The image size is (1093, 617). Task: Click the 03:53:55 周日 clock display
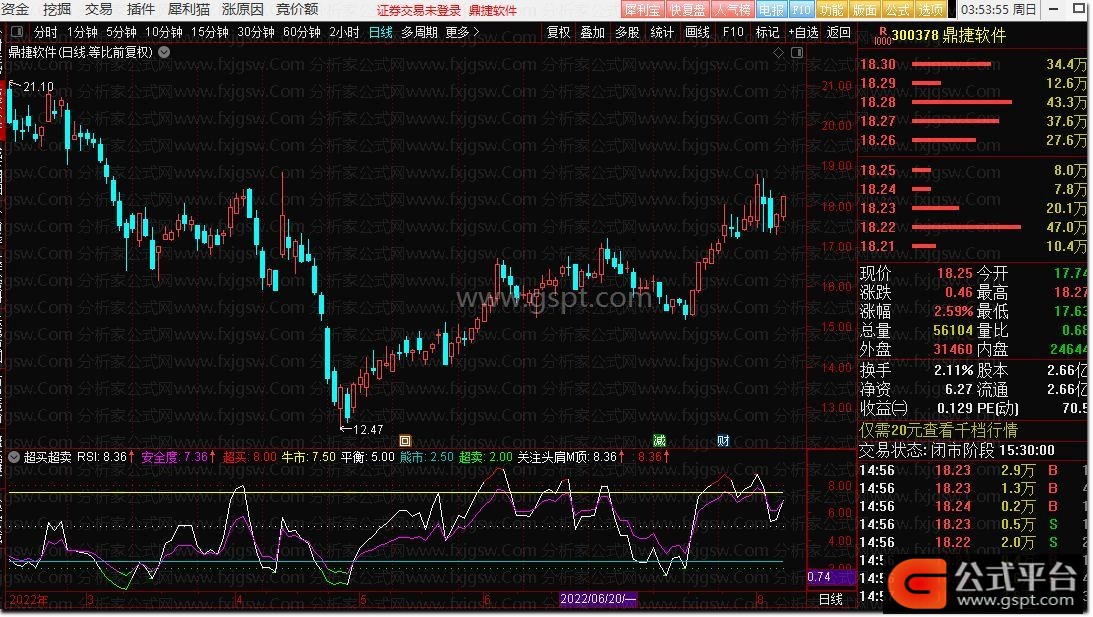[x=999, y=10]
